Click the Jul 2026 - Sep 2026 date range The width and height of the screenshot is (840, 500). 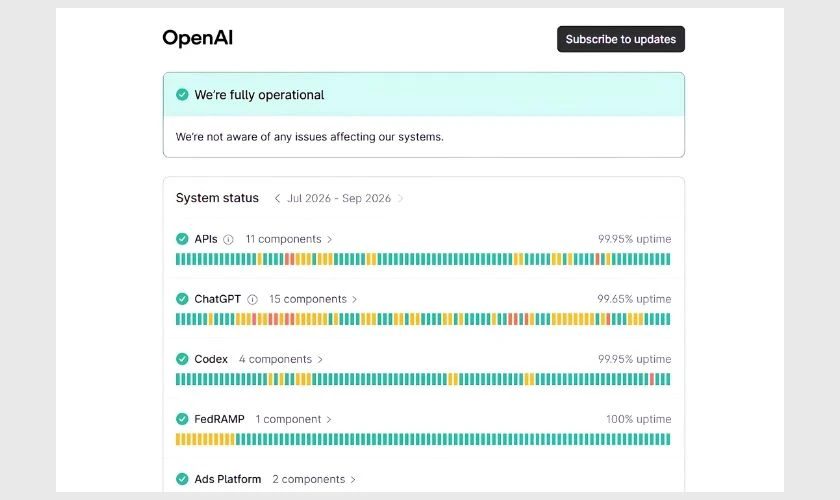pyautogui.click(x=339, y=198)
